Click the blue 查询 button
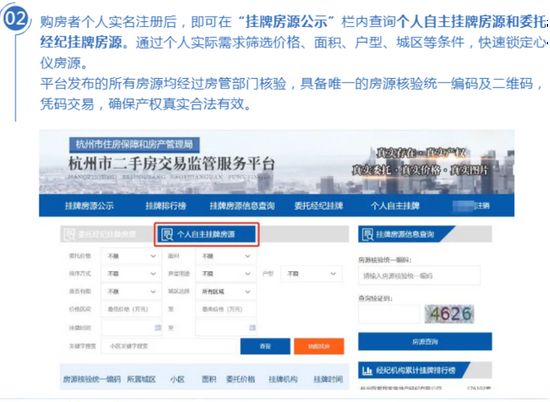The image size is (550, 402). pyautogui.click(x=265, y=346)
